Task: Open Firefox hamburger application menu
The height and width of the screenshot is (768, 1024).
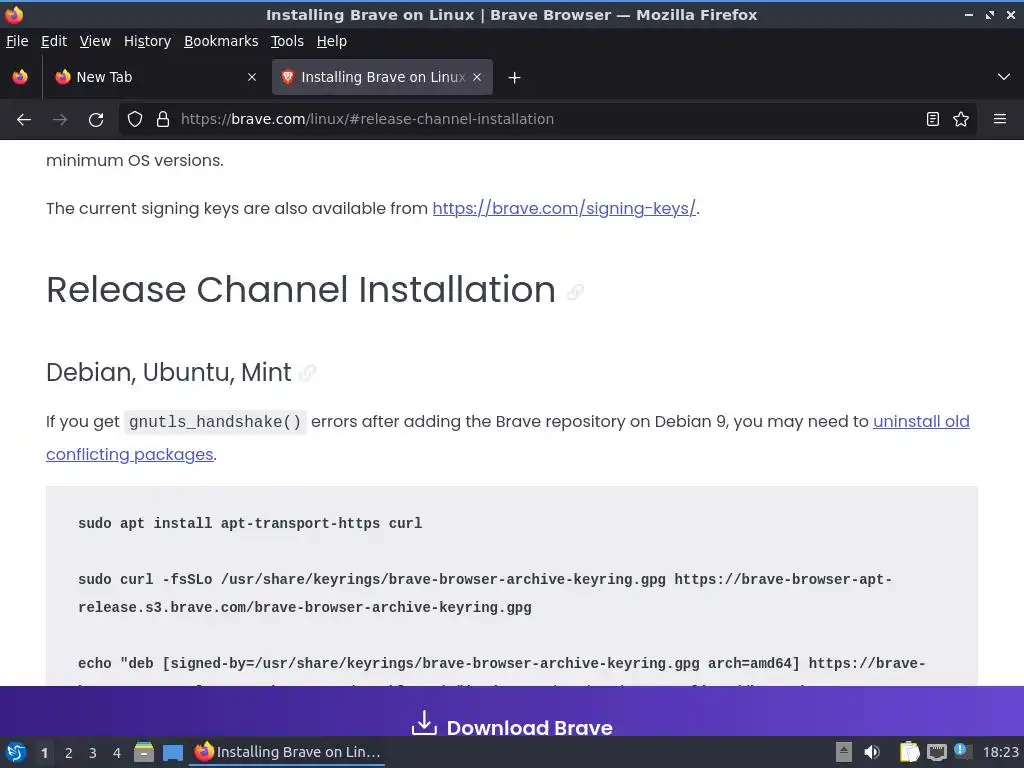Action: coord(1000,119)
